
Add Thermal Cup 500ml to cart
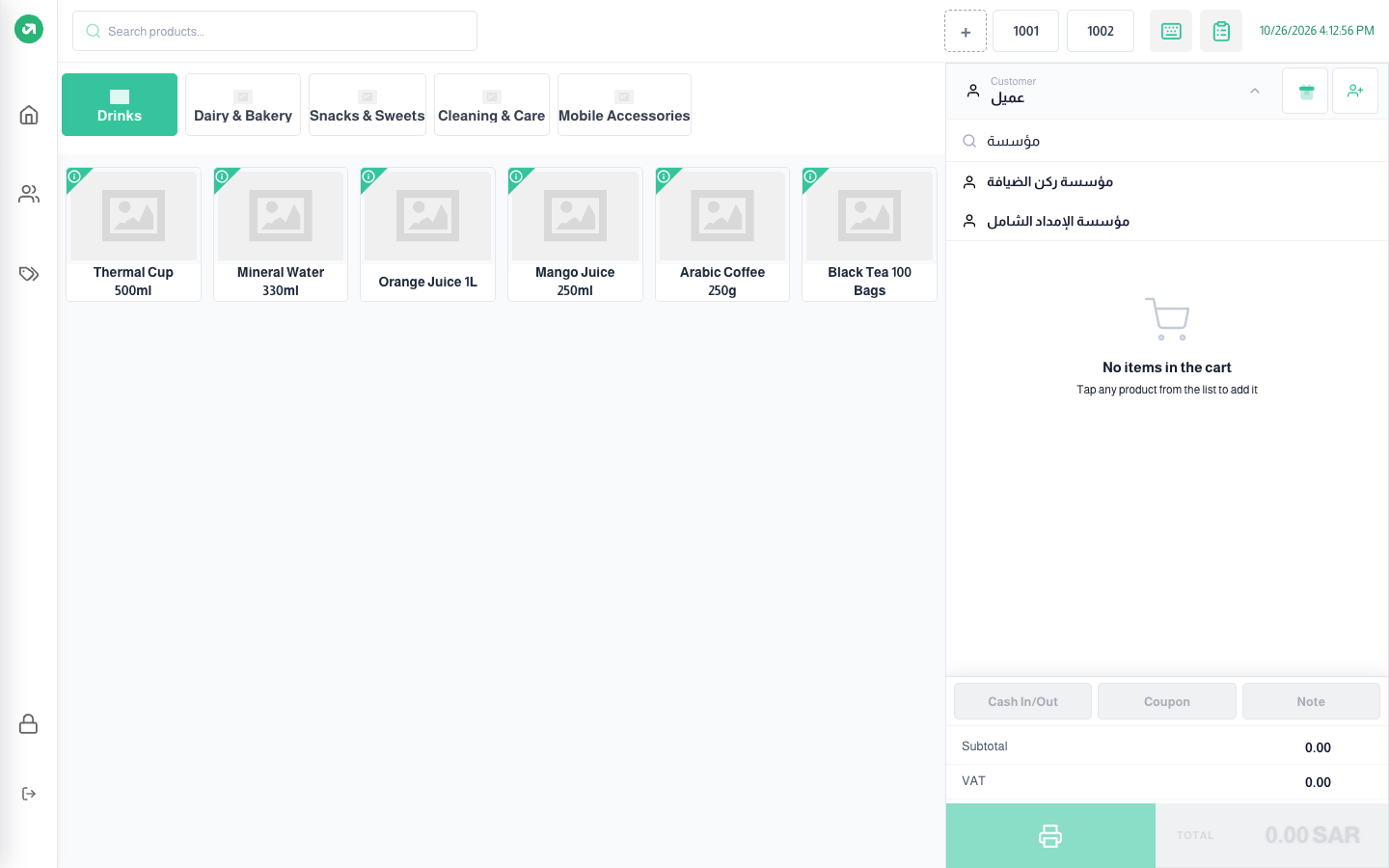pyautogui.click(x=133, y=234)
